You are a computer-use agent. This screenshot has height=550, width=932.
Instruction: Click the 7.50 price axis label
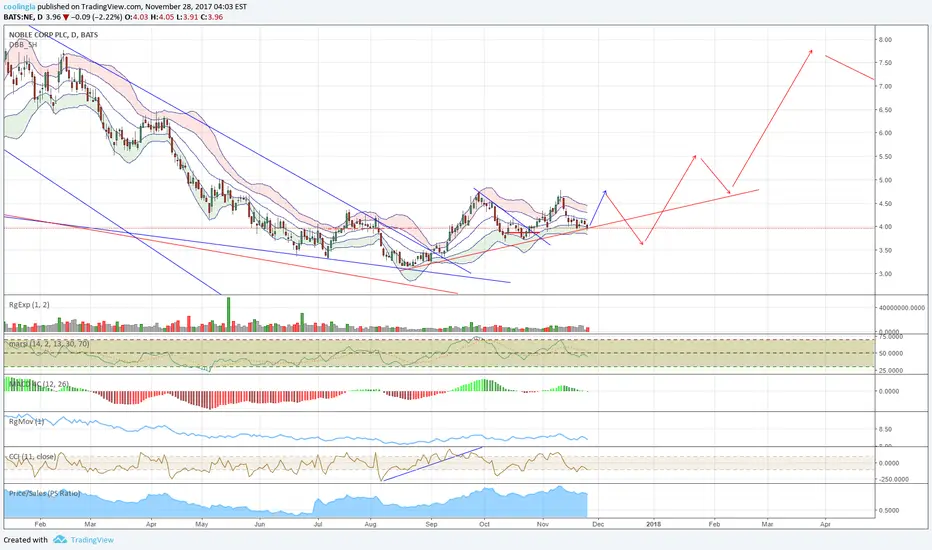(885, 63)
